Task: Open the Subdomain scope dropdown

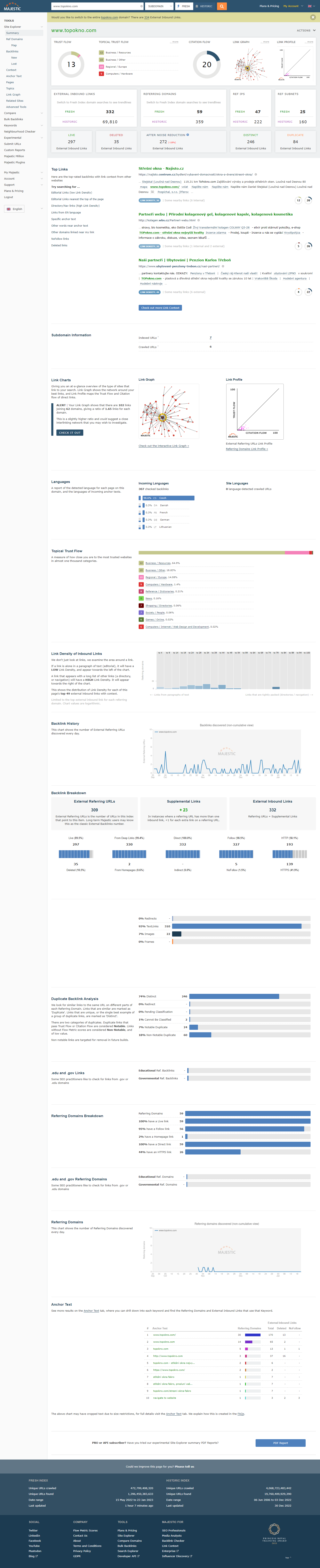Action: 159,6
